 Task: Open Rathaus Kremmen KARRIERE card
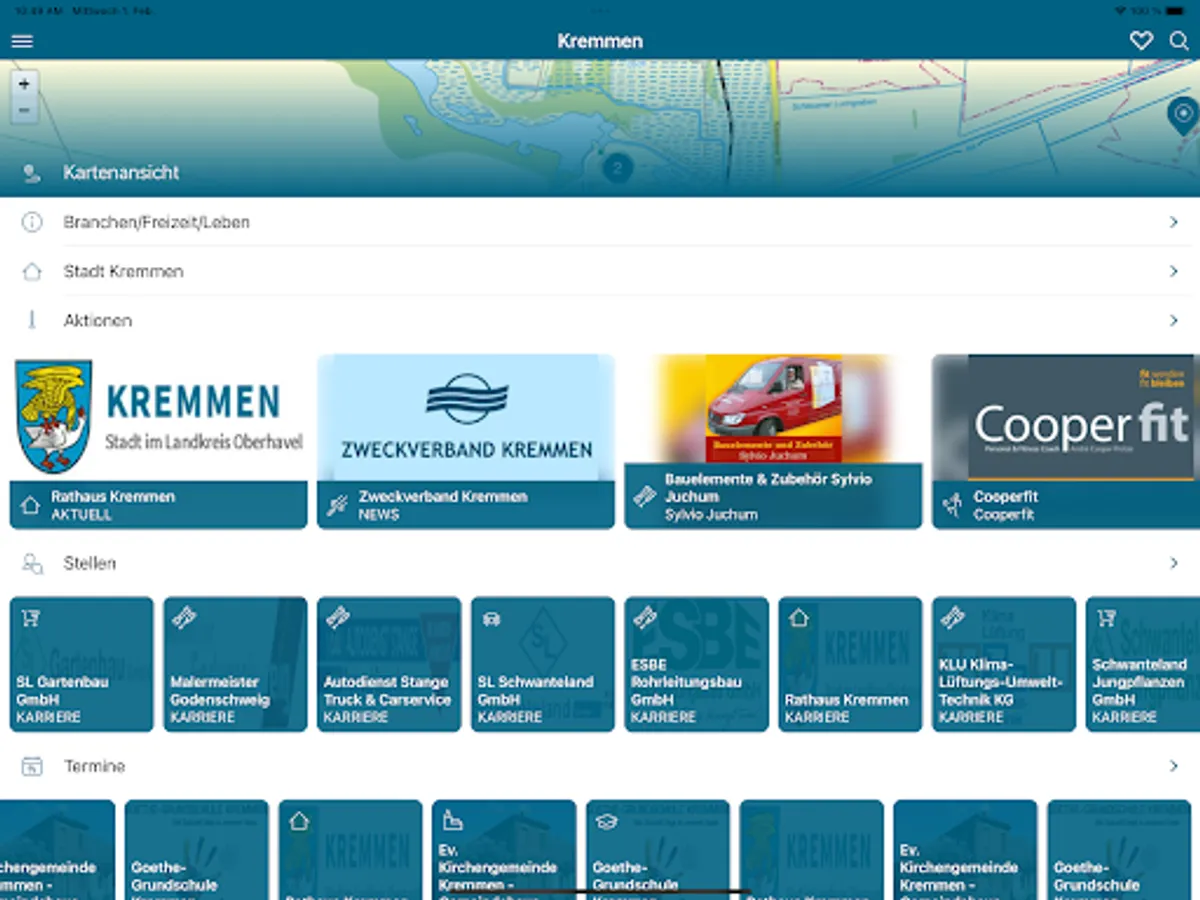coord(850,664)
